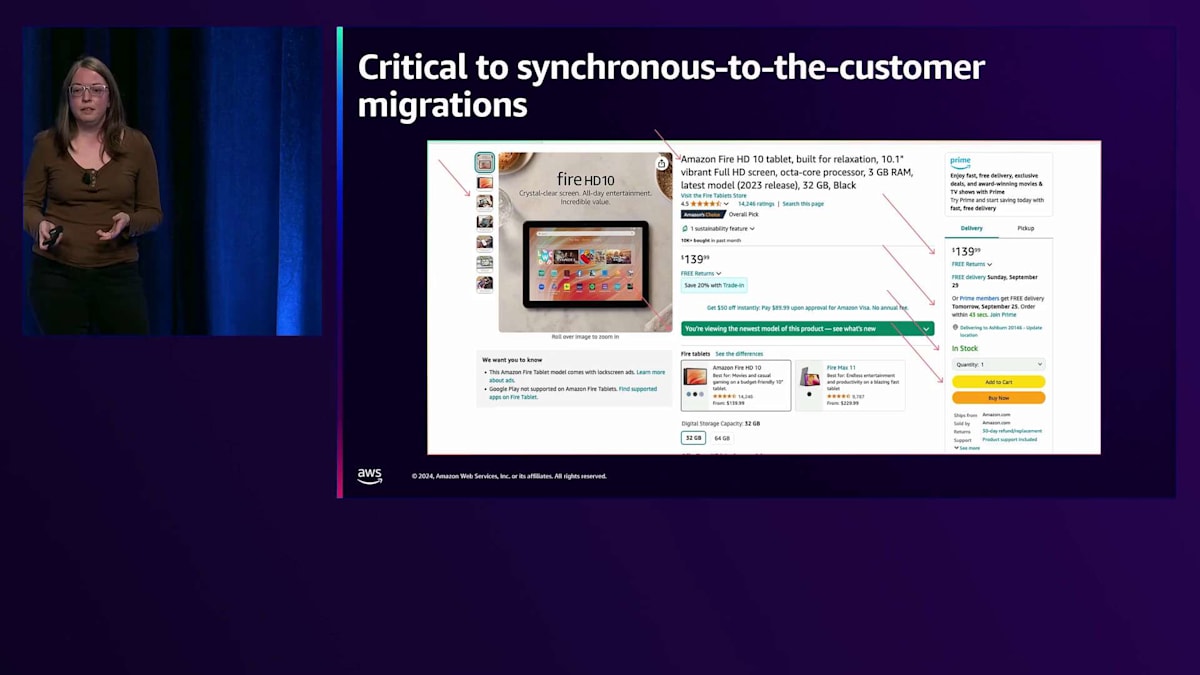Click the location pin icon by Ashburn
The height and width of the screenshot is (675, 1200).
pos(955,327)
